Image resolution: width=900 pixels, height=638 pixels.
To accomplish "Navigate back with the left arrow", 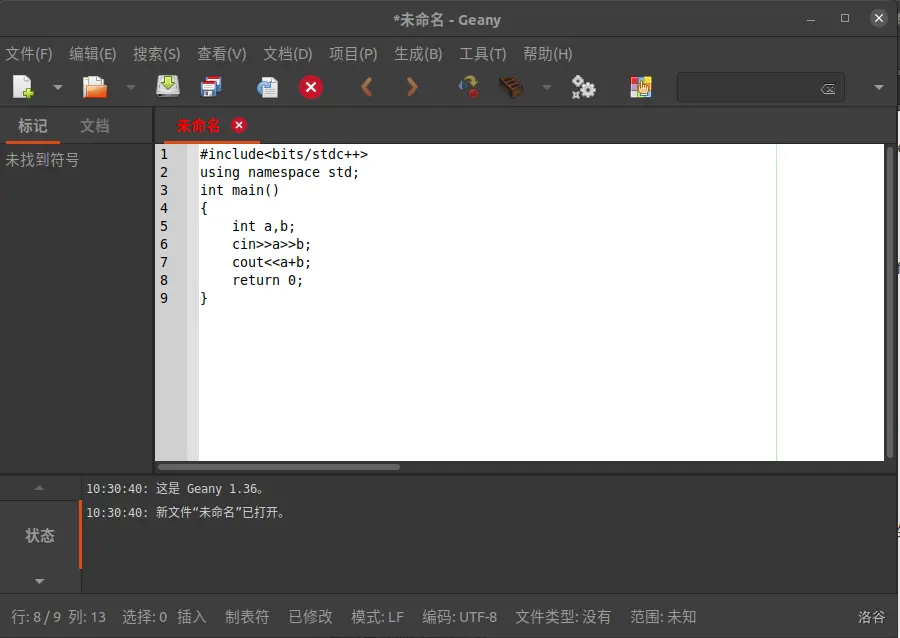I will (x=366, y=88).
